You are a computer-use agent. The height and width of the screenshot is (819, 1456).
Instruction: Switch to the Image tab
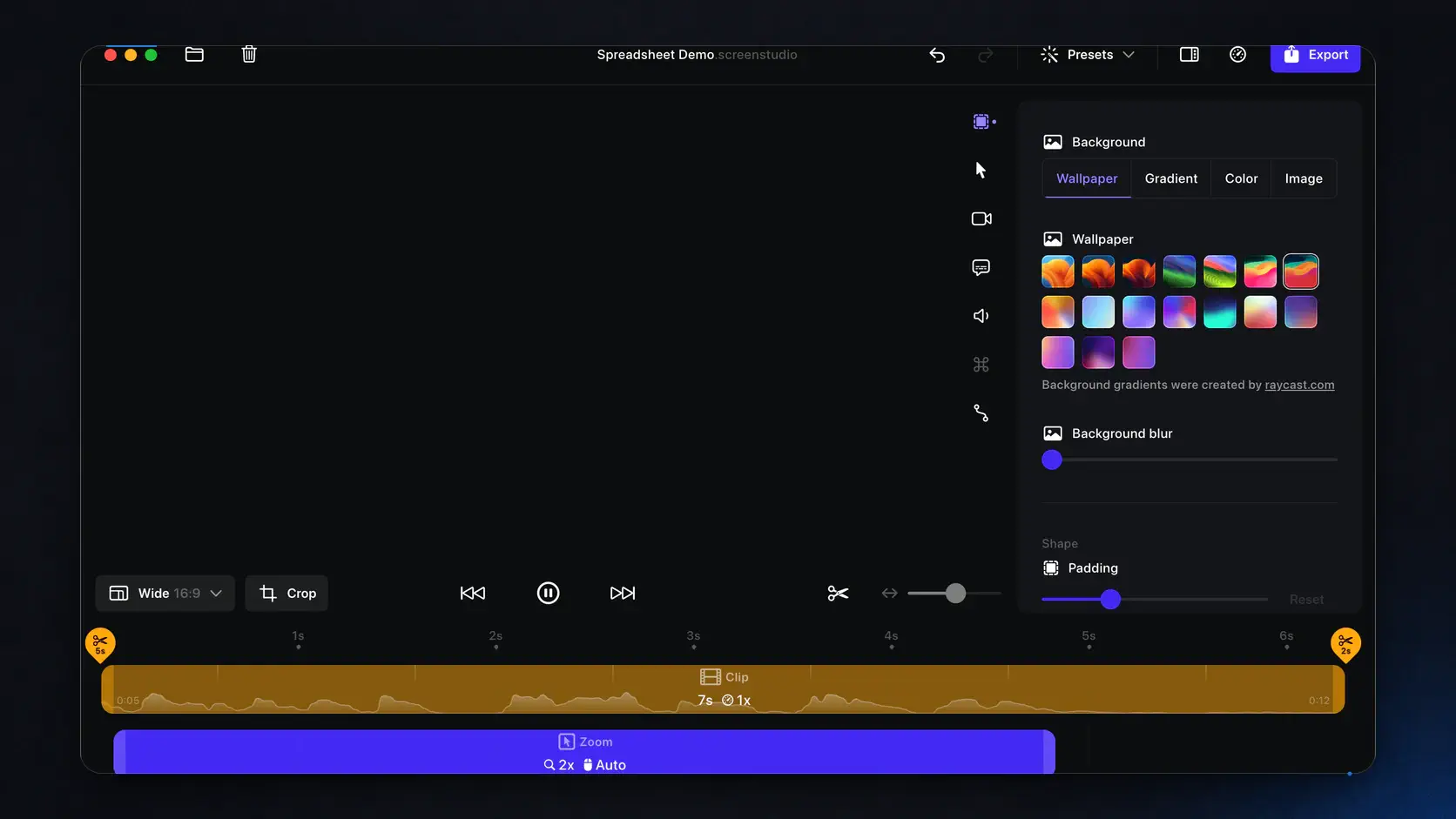pyautogui.click(x=1304, y=178)
